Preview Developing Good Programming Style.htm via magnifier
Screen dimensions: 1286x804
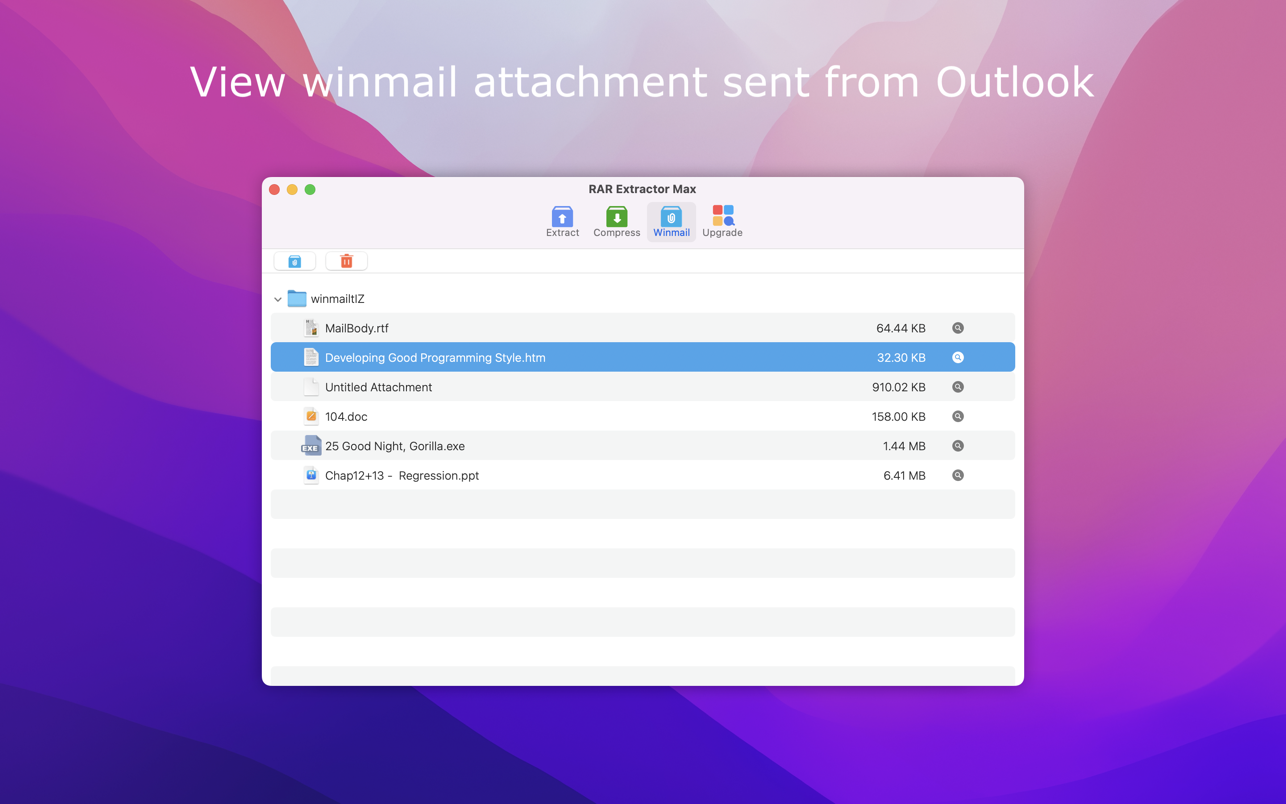pos(957,358)
